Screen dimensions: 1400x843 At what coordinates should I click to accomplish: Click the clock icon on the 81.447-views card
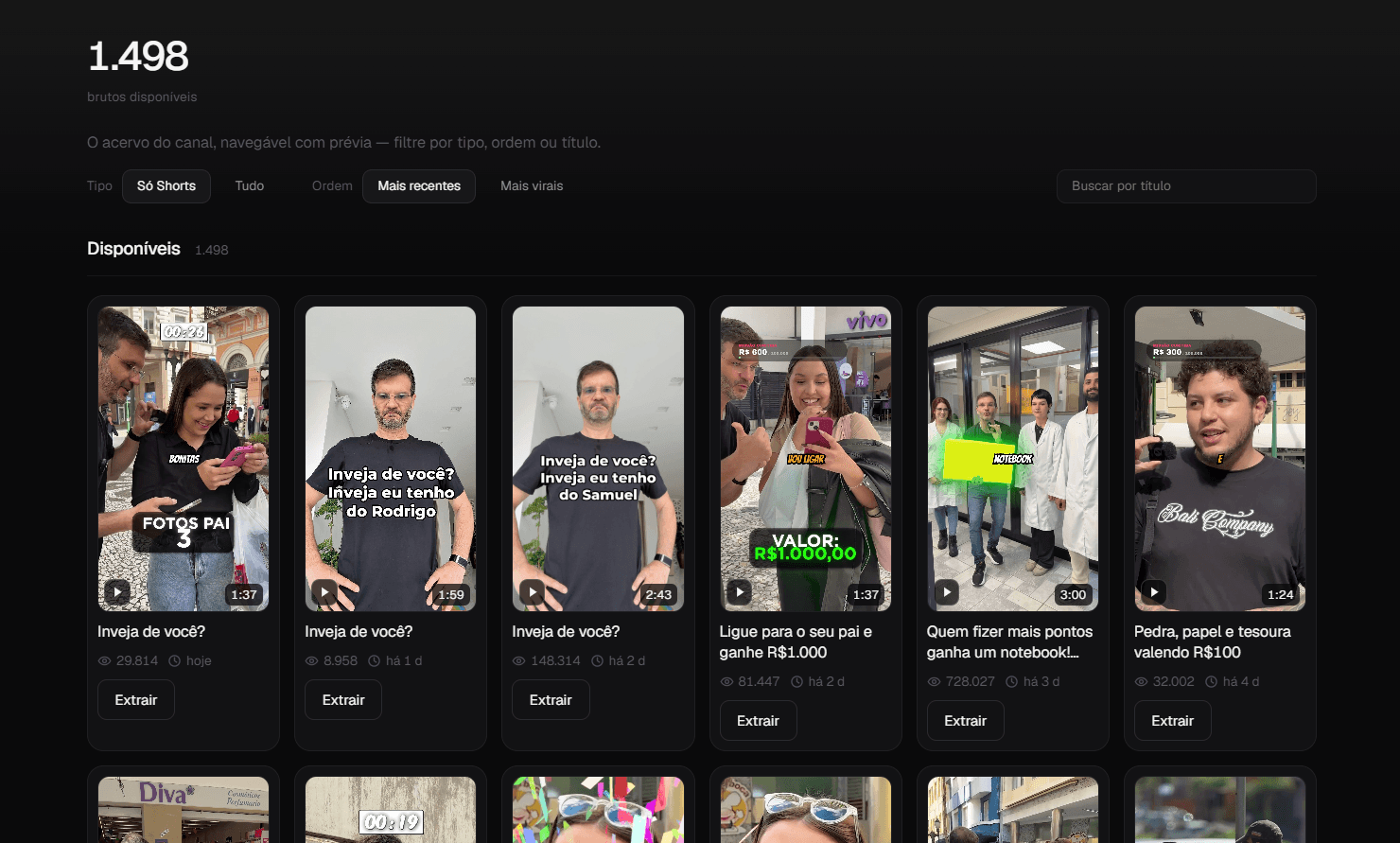coord(797,681)
